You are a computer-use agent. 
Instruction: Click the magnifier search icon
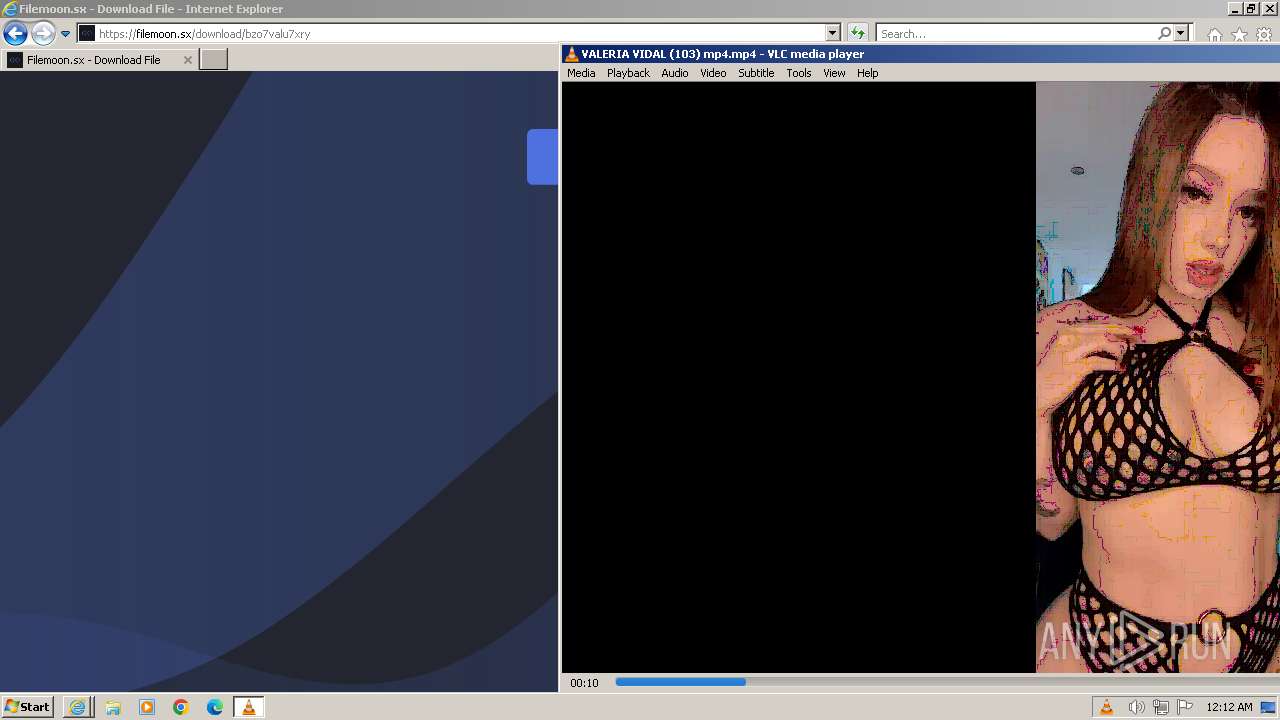point(1164,33)
